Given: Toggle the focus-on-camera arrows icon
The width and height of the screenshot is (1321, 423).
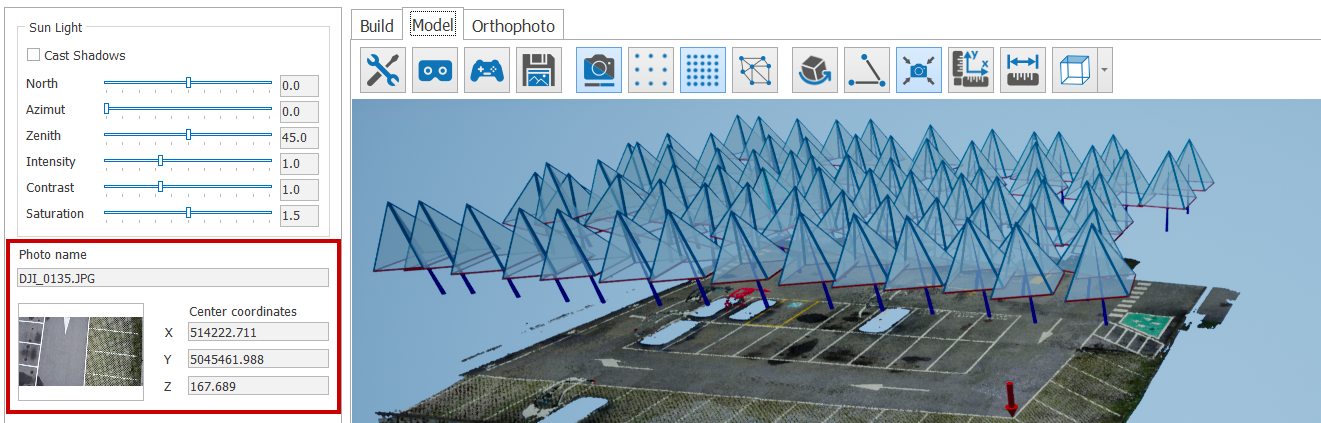Looking at the screenshot, I should (x=919, y=70).
